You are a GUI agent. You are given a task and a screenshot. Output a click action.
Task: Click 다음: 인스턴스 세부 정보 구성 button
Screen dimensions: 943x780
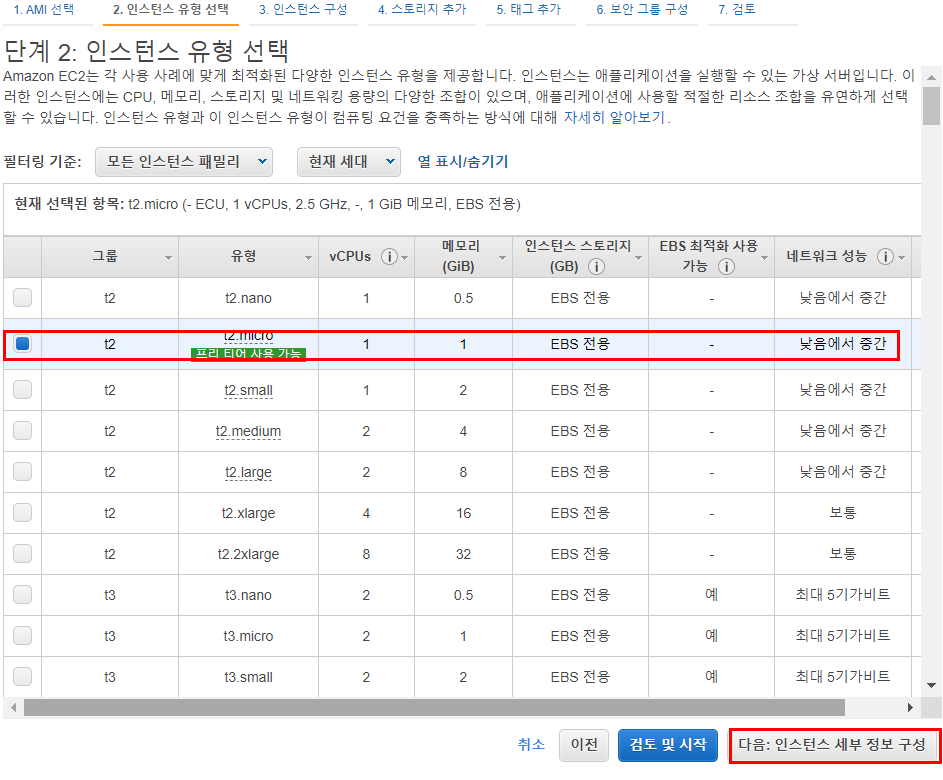coord(832,745)
